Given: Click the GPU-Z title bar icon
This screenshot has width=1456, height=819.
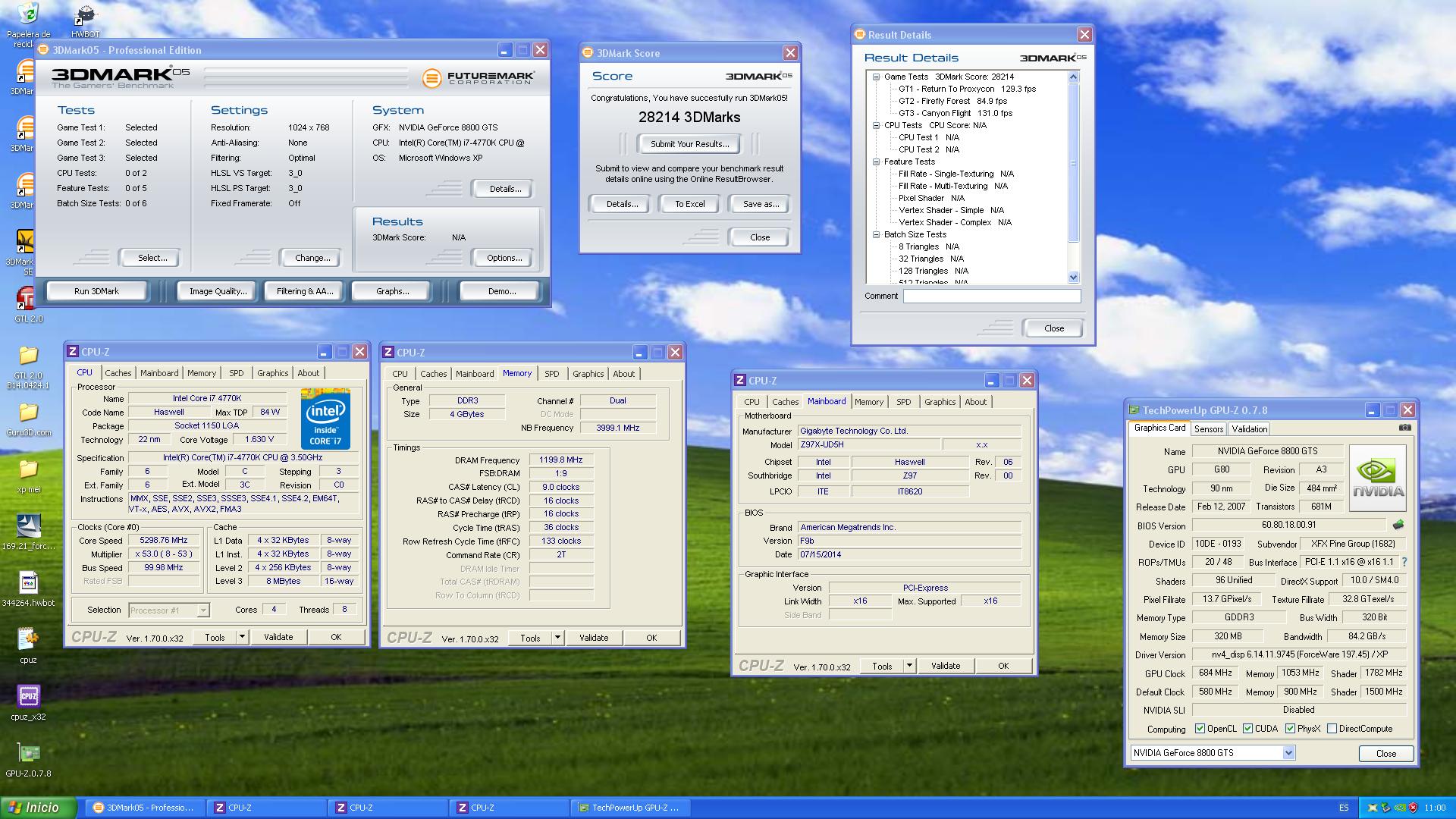Looking at the screenshot, I should (x=1134, y=410).
